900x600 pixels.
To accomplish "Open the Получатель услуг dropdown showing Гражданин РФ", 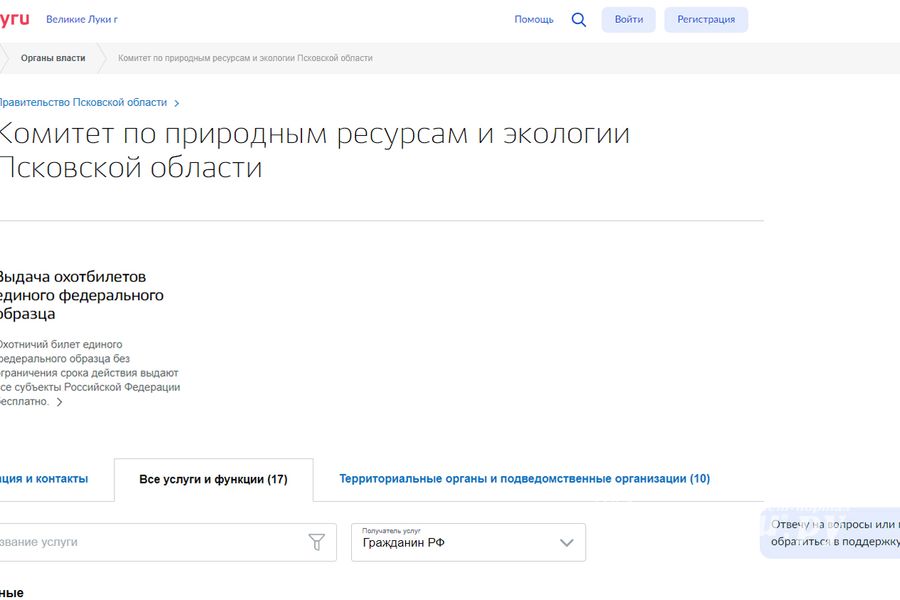I will [x=467, y=542].
